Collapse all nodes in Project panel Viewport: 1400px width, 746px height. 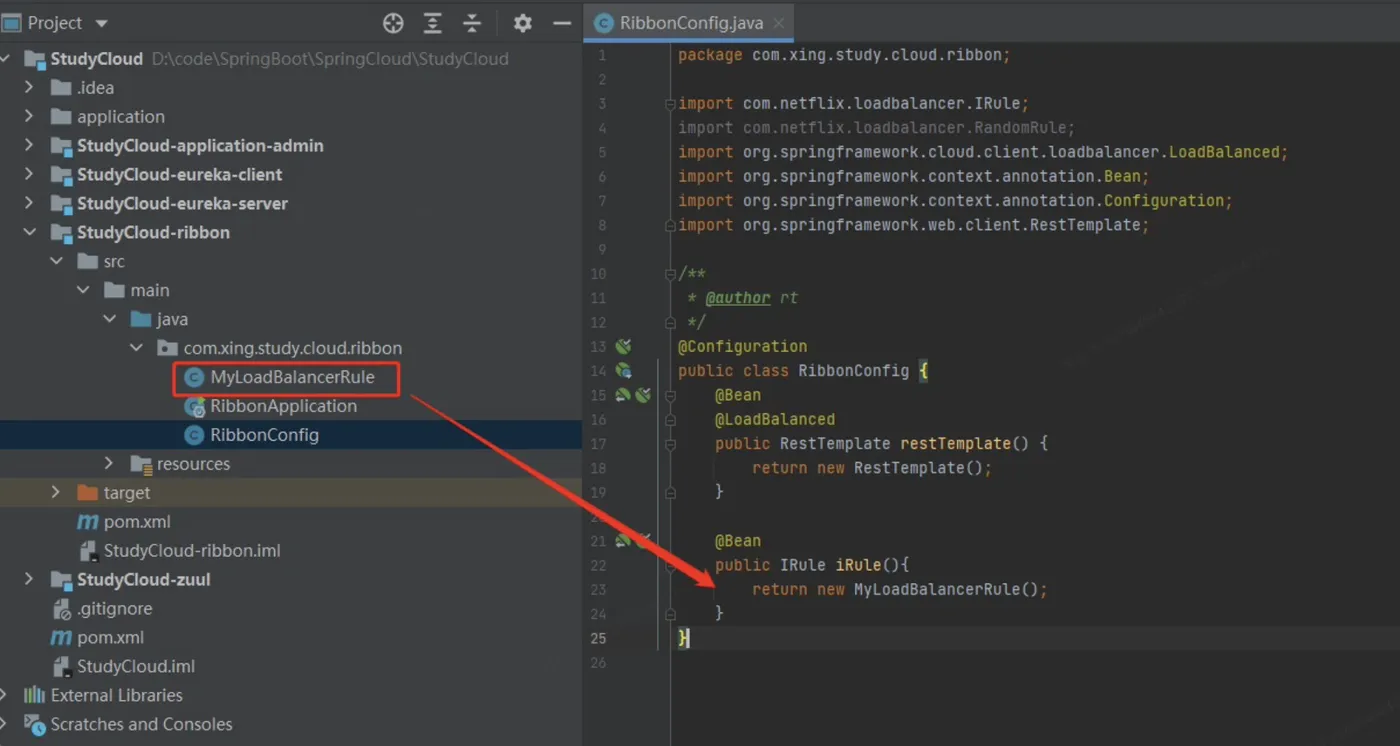click(x=472, y=23)
